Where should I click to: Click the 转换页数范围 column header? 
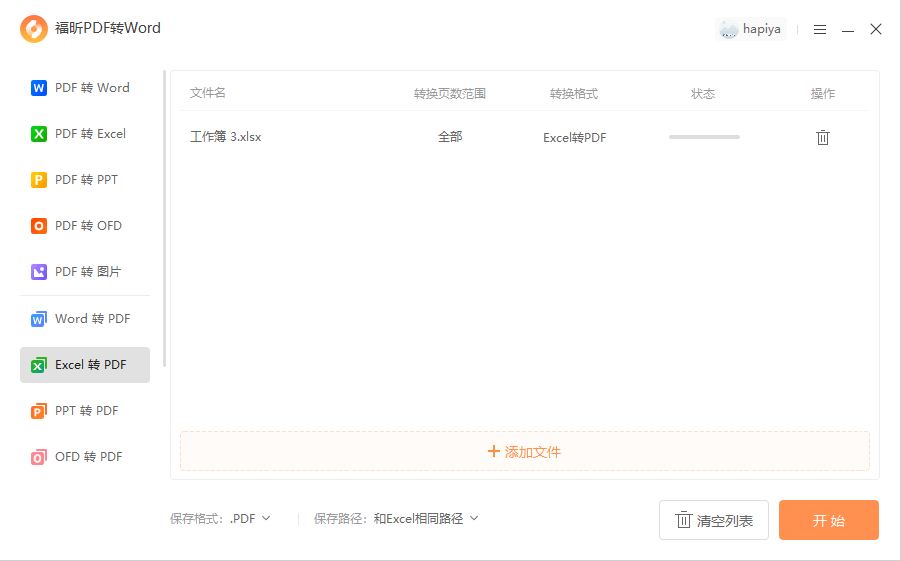(450, 94)
